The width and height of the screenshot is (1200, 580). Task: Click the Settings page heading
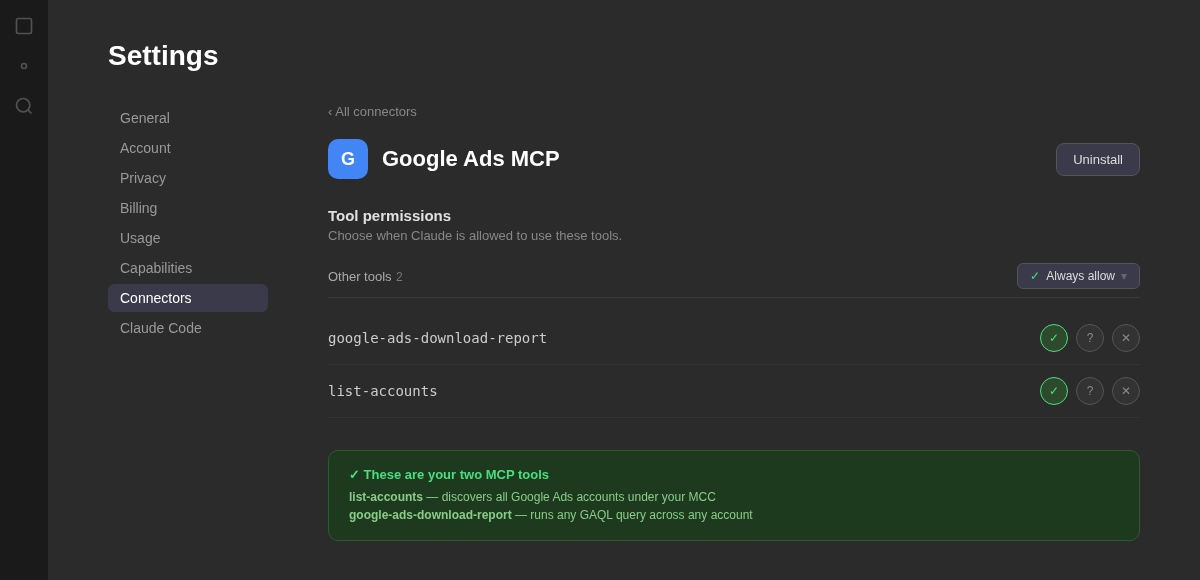coord(163,56)
